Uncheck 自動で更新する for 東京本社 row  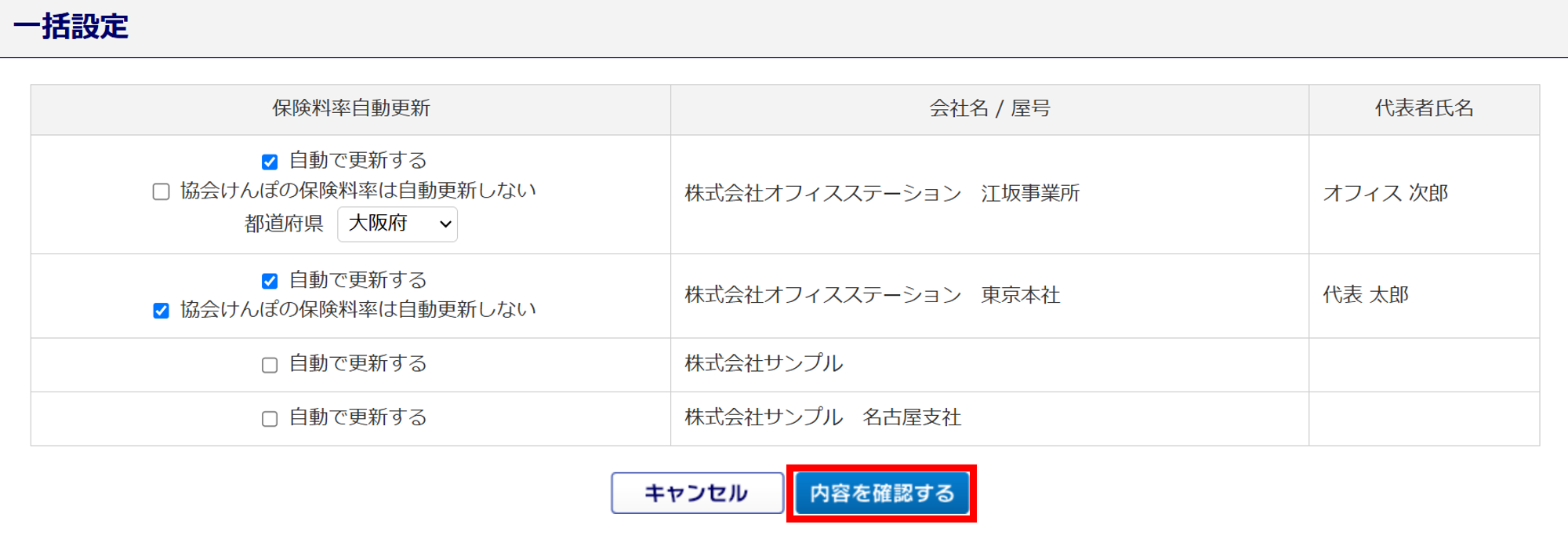pyautogui.click(x=270, y=281)
